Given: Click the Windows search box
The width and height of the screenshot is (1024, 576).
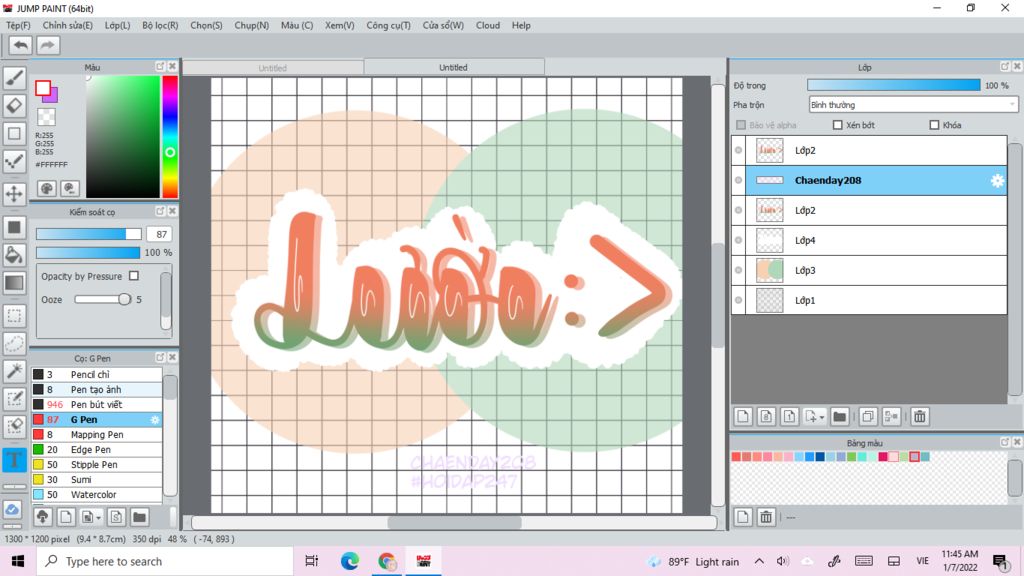Looking at the screenshot, I should [x=165, y=561].
